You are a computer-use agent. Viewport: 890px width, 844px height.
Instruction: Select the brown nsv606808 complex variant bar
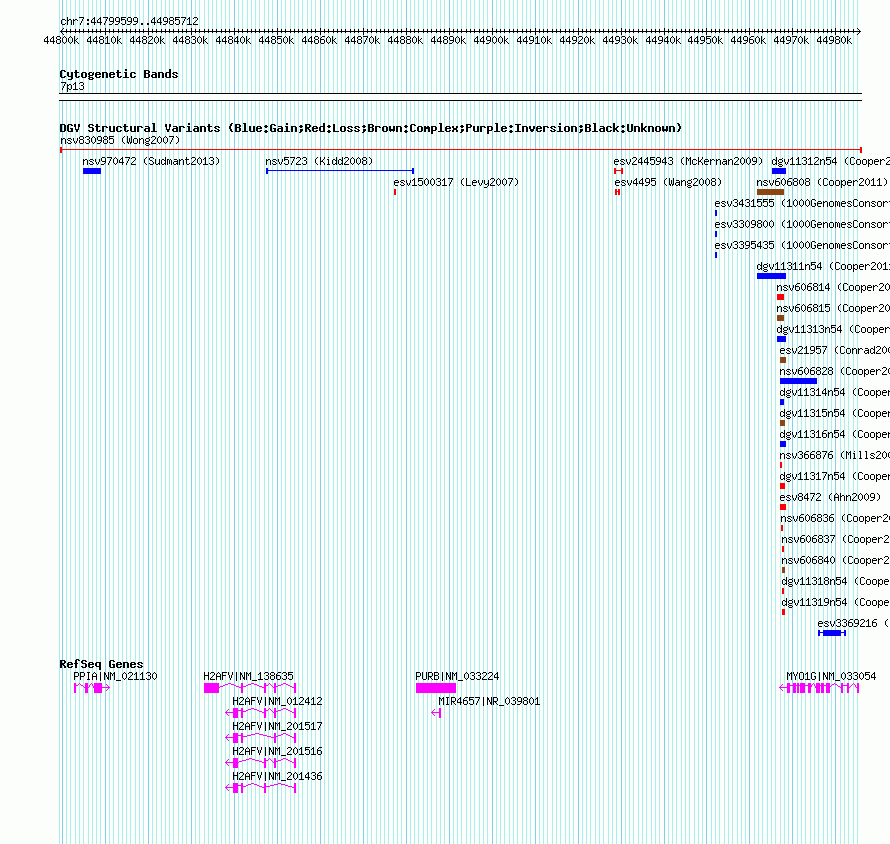point(770,192)
